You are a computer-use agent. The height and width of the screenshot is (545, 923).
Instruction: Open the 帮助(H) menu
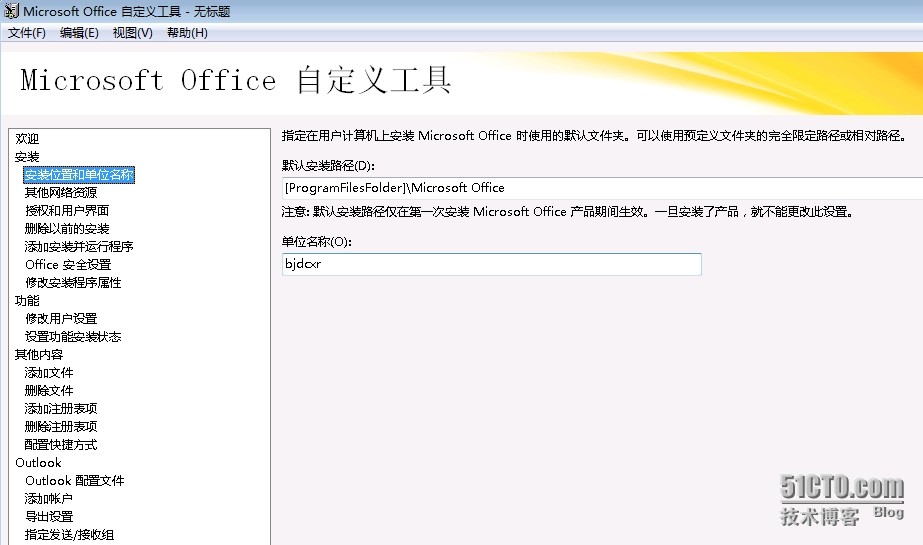point(187,33)
